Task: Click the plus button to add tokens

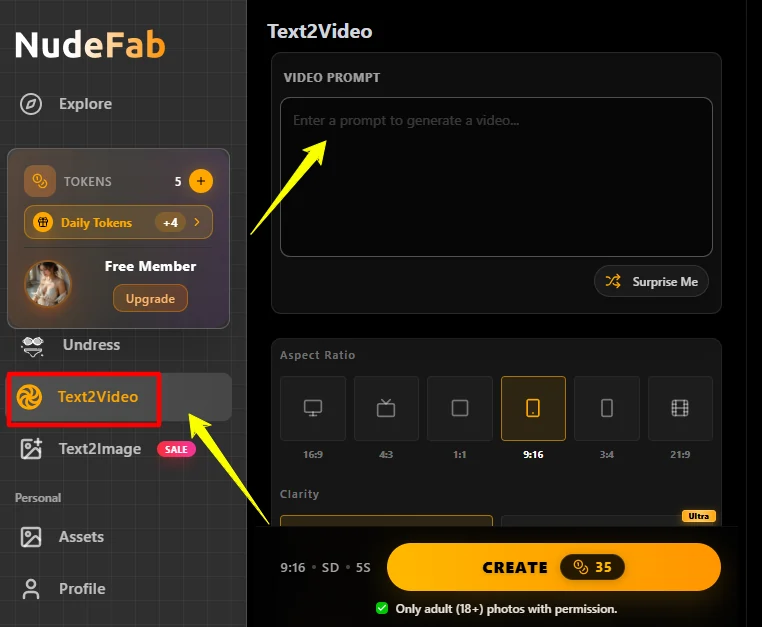Action: pos(201,181)
